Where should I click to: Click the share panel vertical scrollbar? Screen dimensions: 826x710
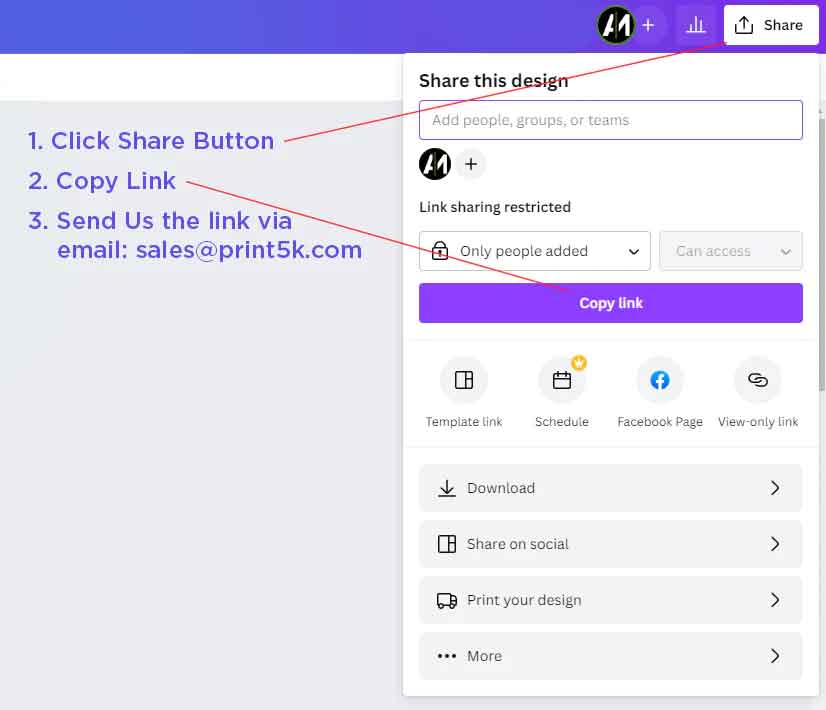click(x=821, y=240)
